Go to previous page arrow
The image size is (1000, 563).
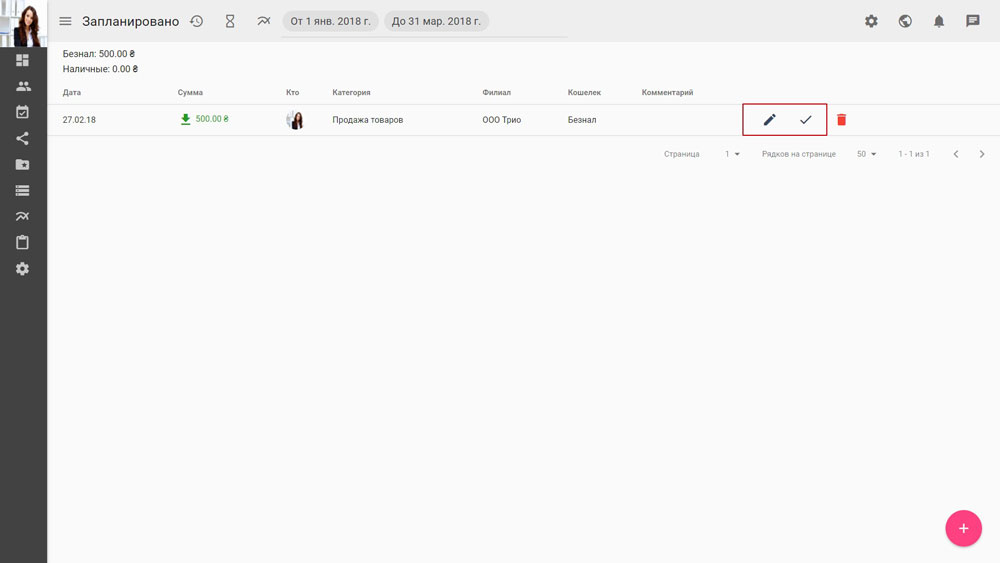pos(955,154)
